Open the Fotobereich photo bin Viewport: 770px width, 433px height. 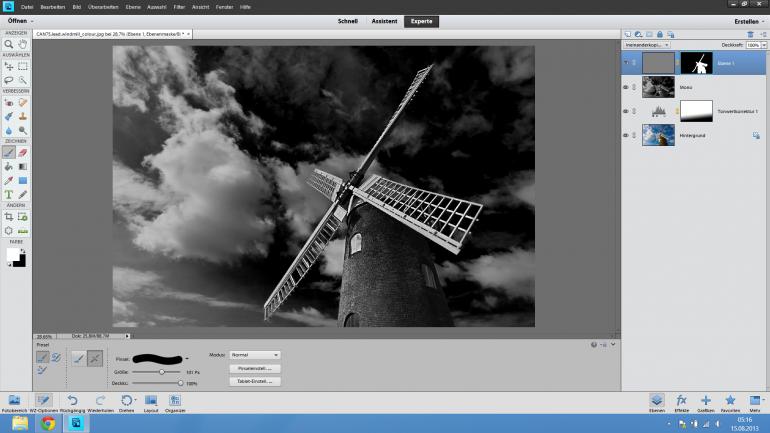coord(14,403)
